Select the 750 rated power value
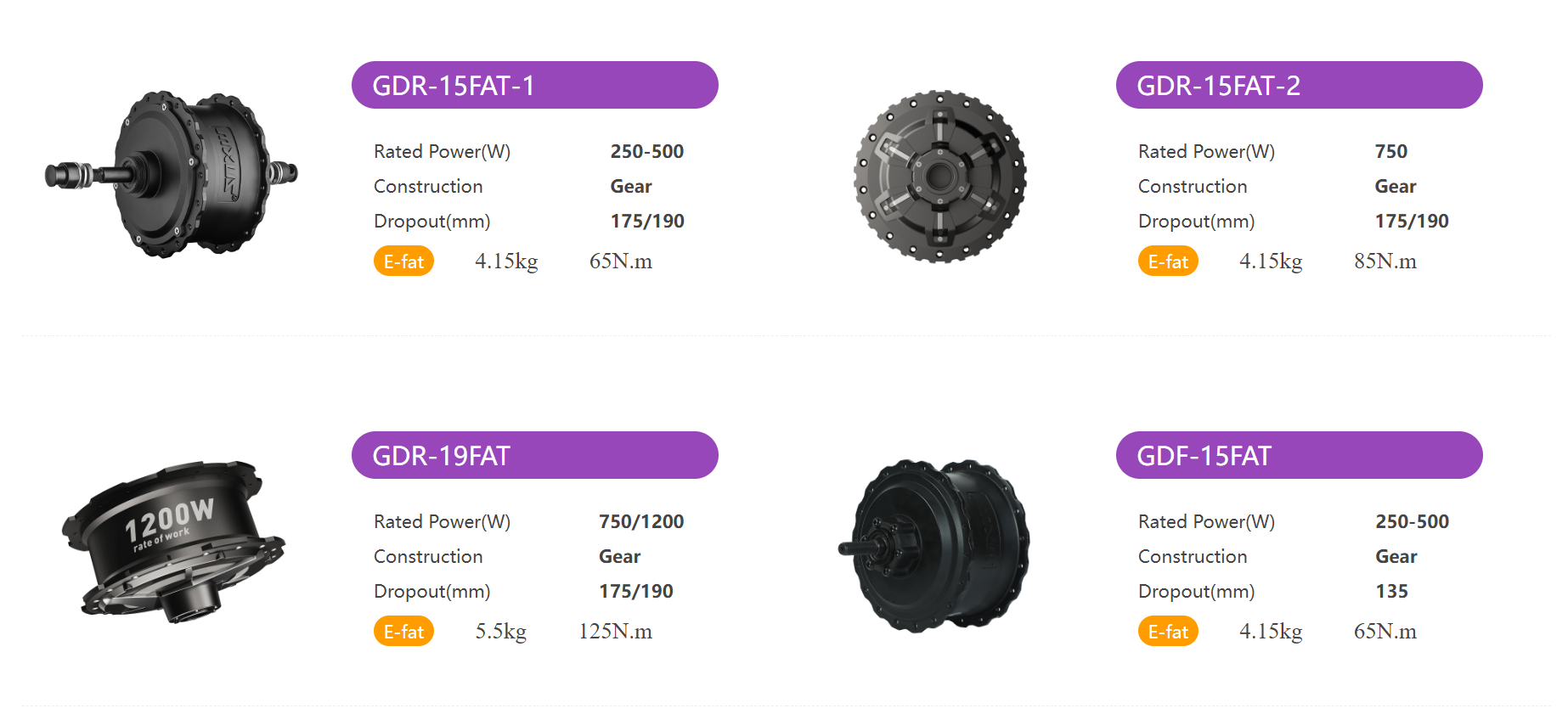Screen dimensions: 1568x714 pos(1390,151)
